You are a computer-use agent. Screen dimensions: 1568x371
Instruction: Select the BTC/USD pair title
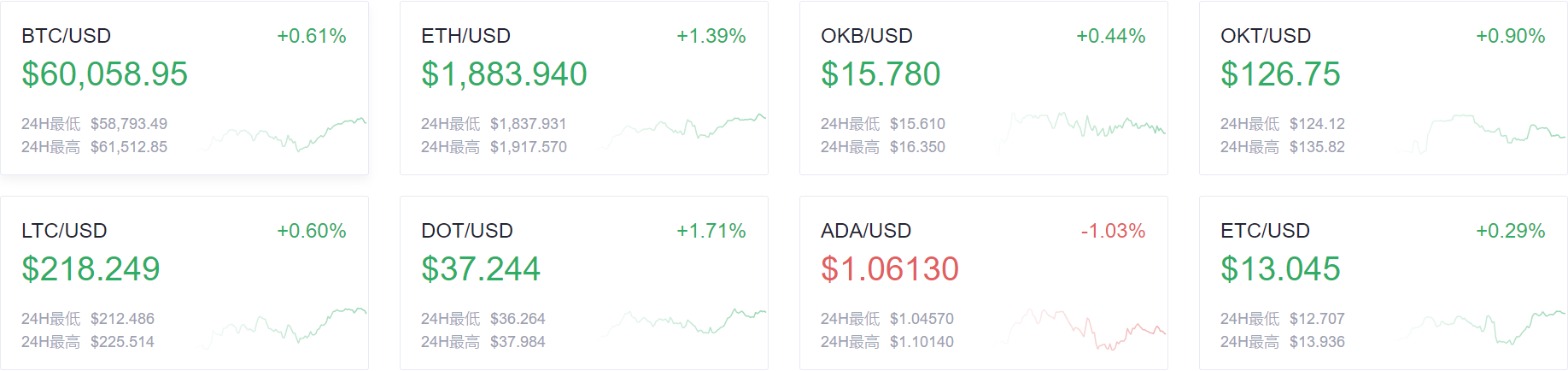tap(67, 36)
